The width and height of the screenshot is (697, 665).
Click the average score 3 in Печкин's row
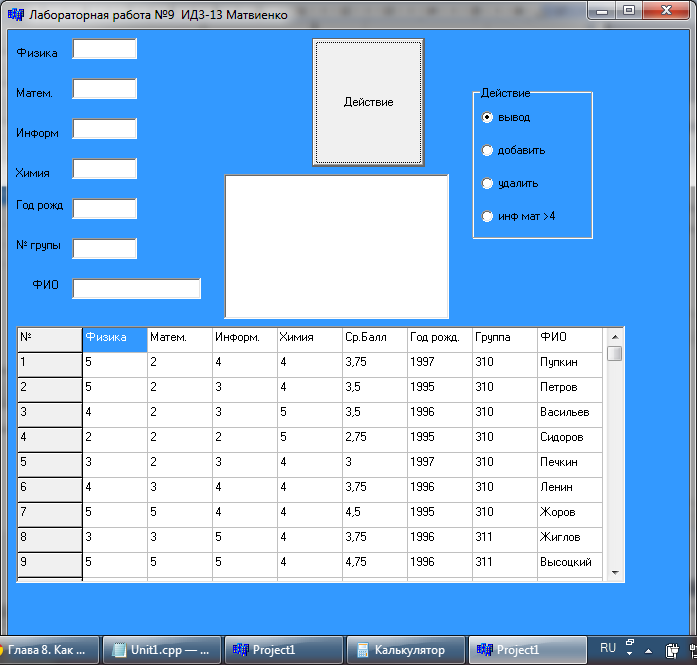374,465
